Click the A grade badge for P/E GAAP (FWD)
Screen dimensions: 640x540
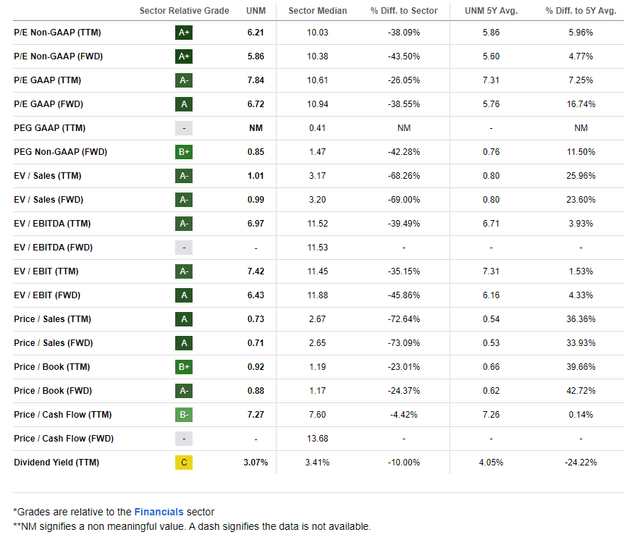(184, 104)
